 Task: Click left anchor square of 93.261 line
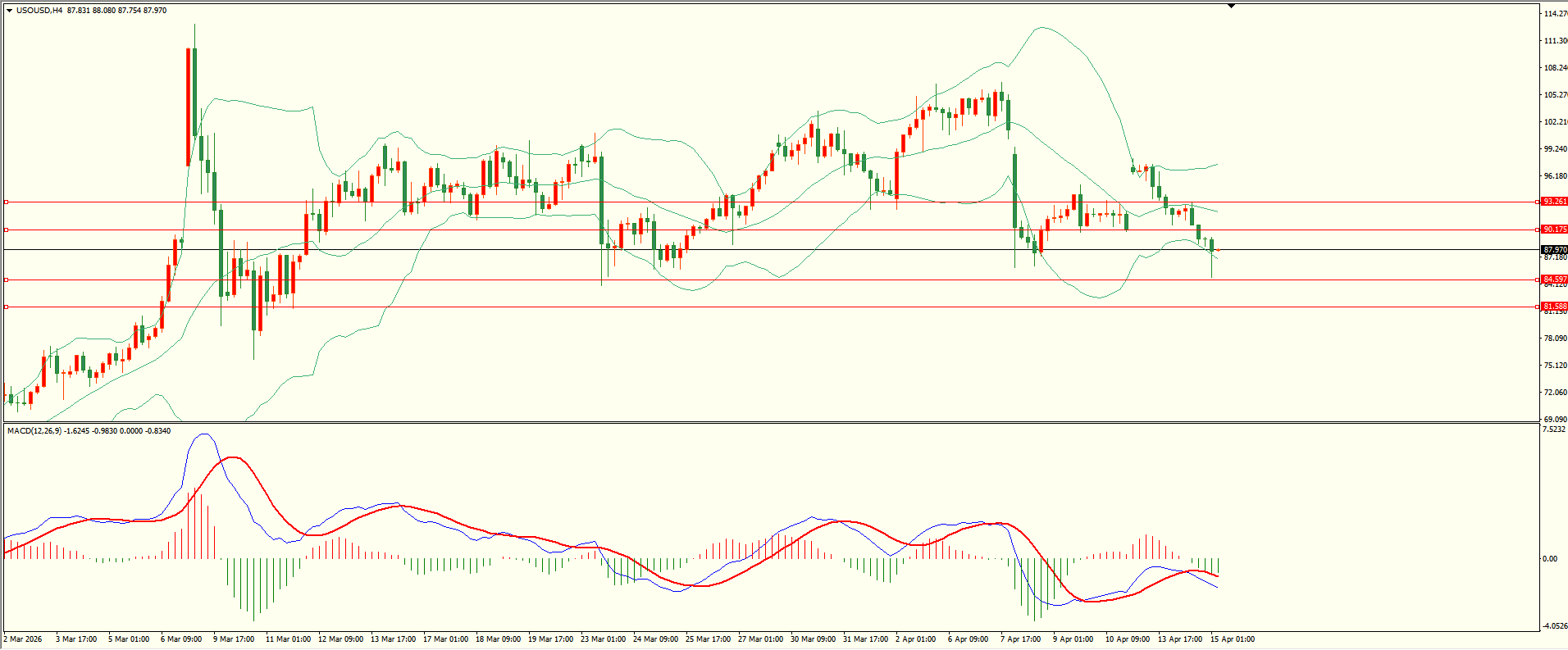tap(7, 202)
